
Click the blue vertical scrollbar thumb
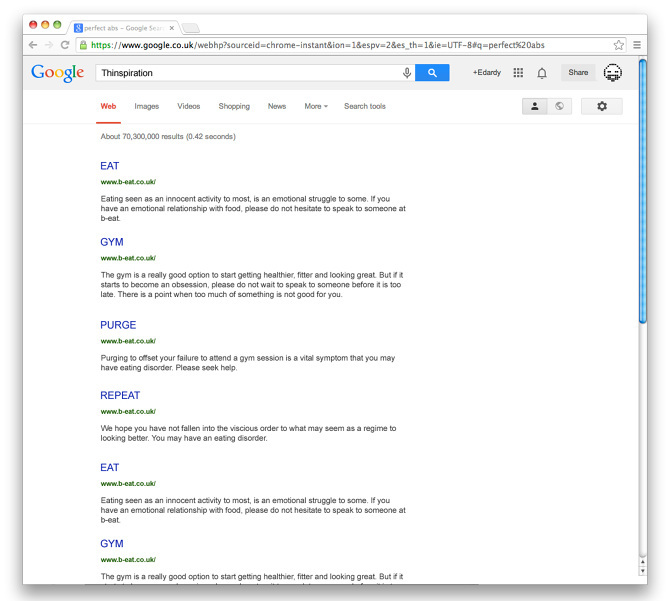[643, 191]
